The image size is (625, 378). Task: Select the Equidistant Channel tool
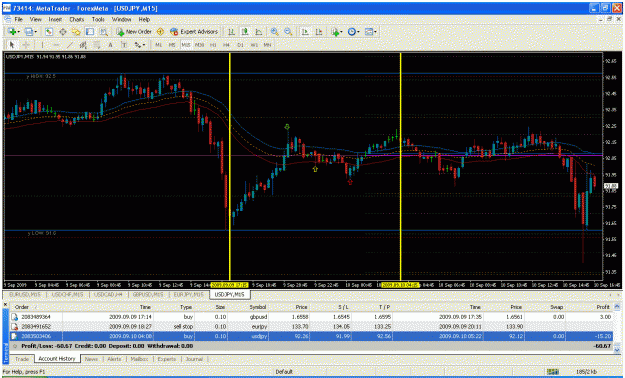coord(83,45)
